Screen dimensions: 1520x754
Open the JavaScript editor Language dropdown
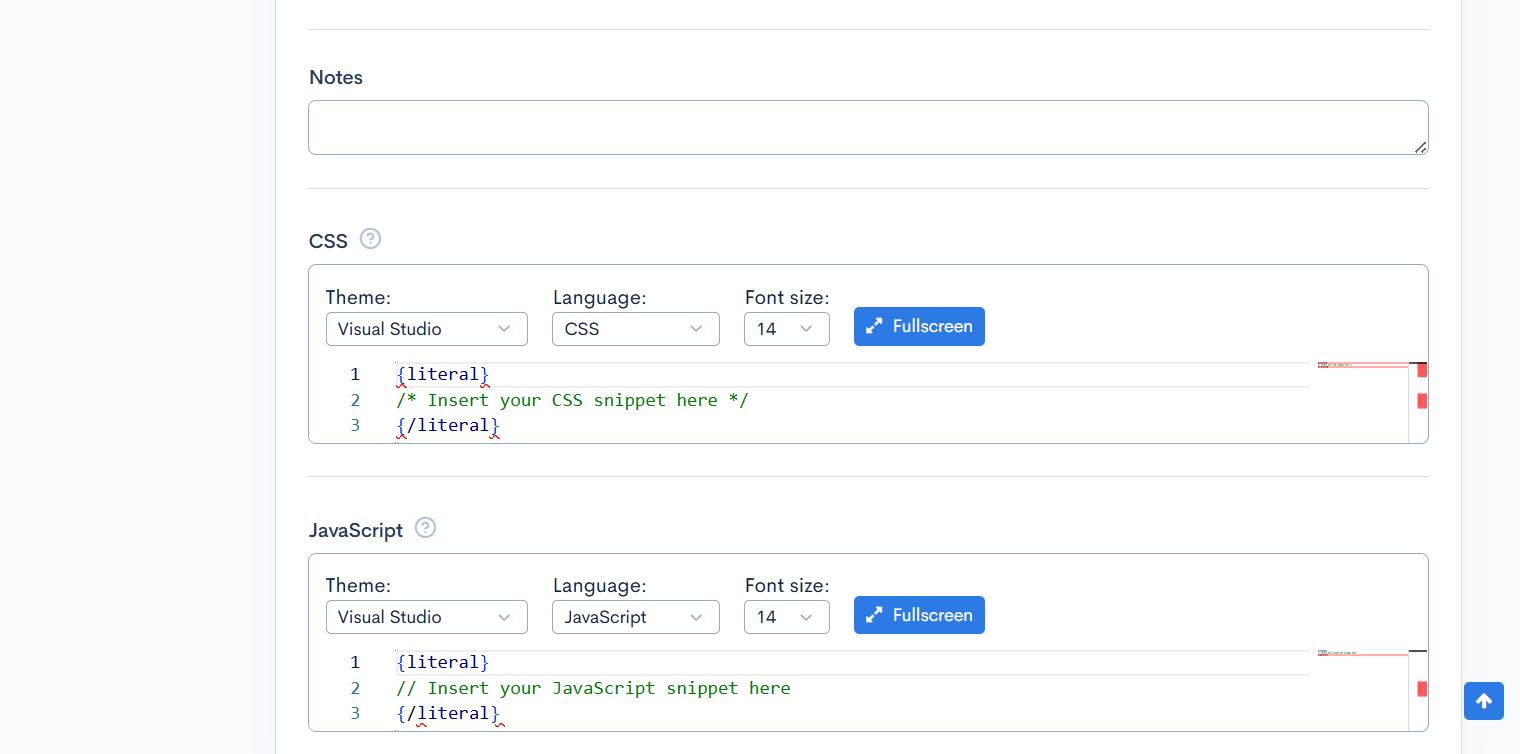pos(635,617)
